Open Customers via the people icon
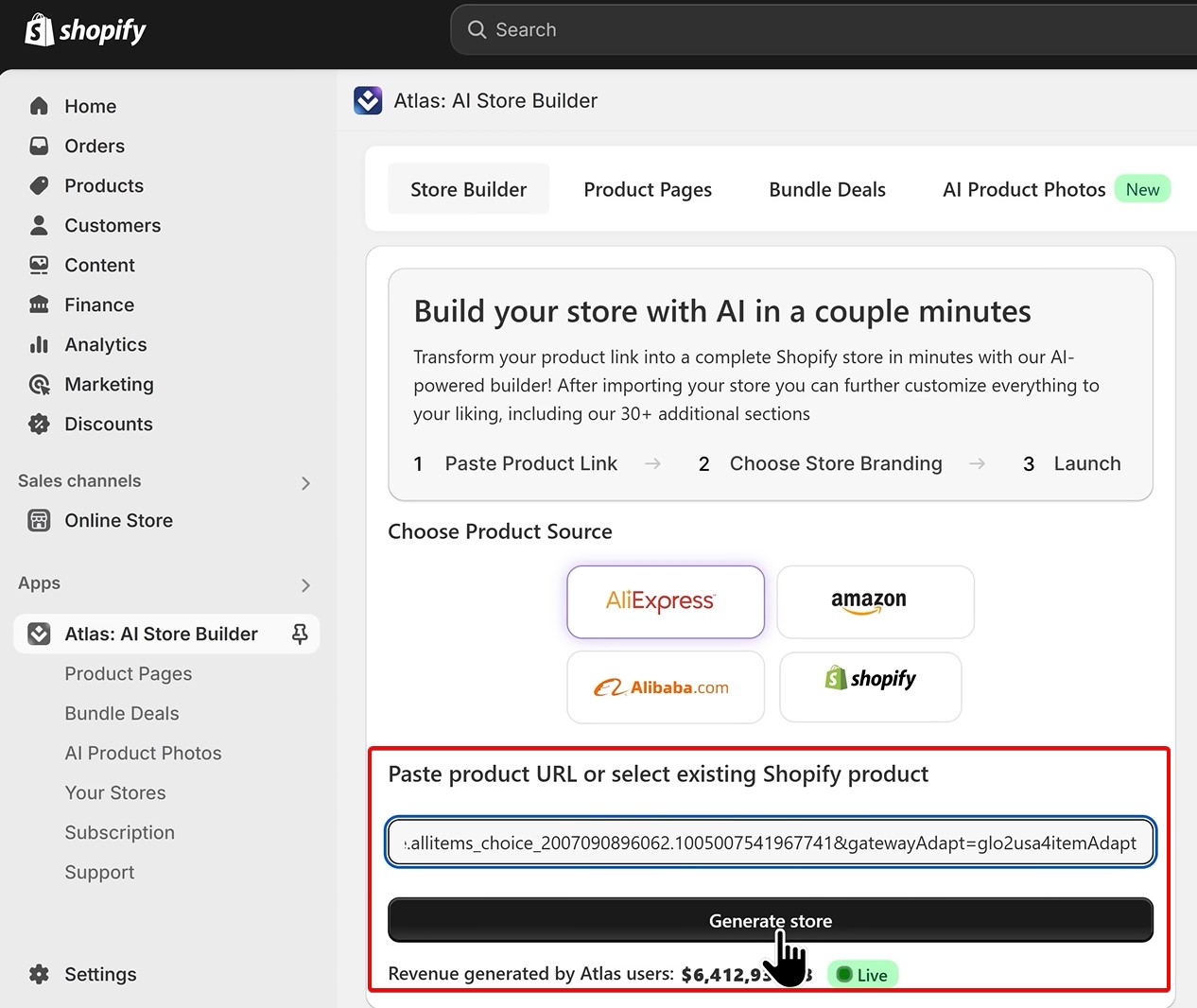Viewport: 1197px width, 1008px height. (39, 225)
